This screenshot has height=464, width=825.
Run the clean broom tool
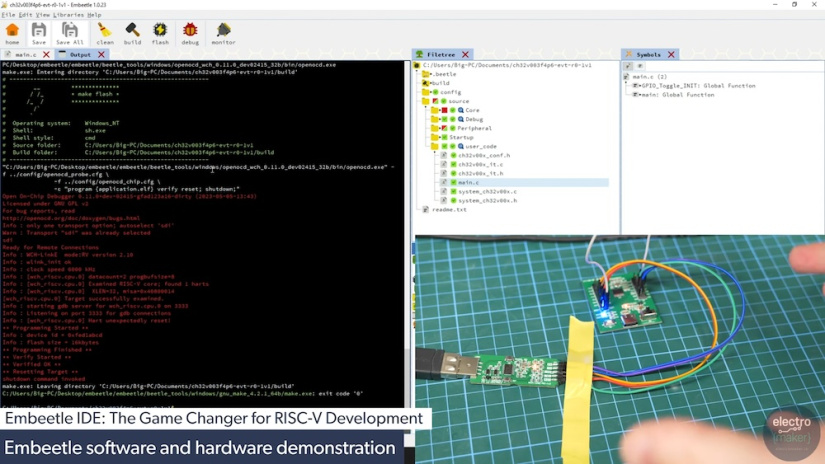click(104, 33)
